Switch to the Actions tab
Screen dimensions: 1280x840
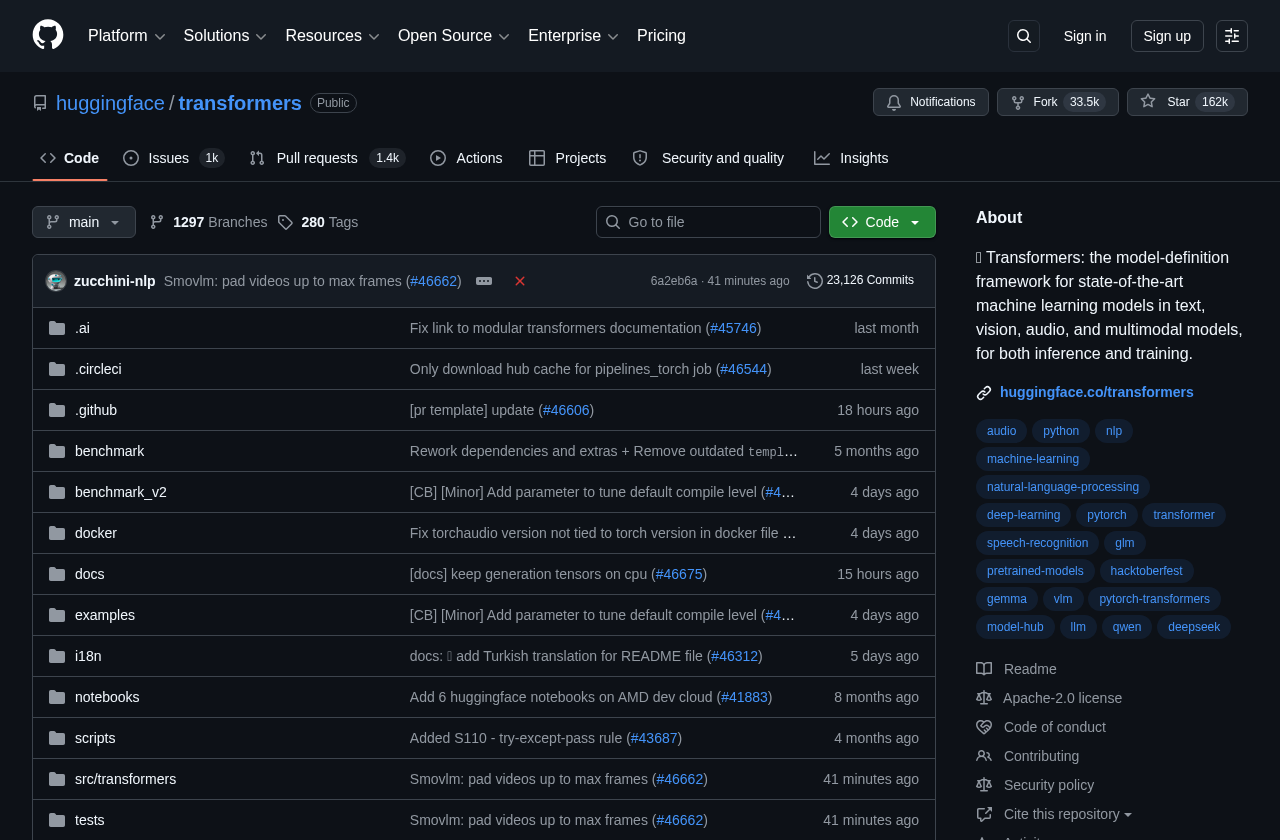coord(466,158)
